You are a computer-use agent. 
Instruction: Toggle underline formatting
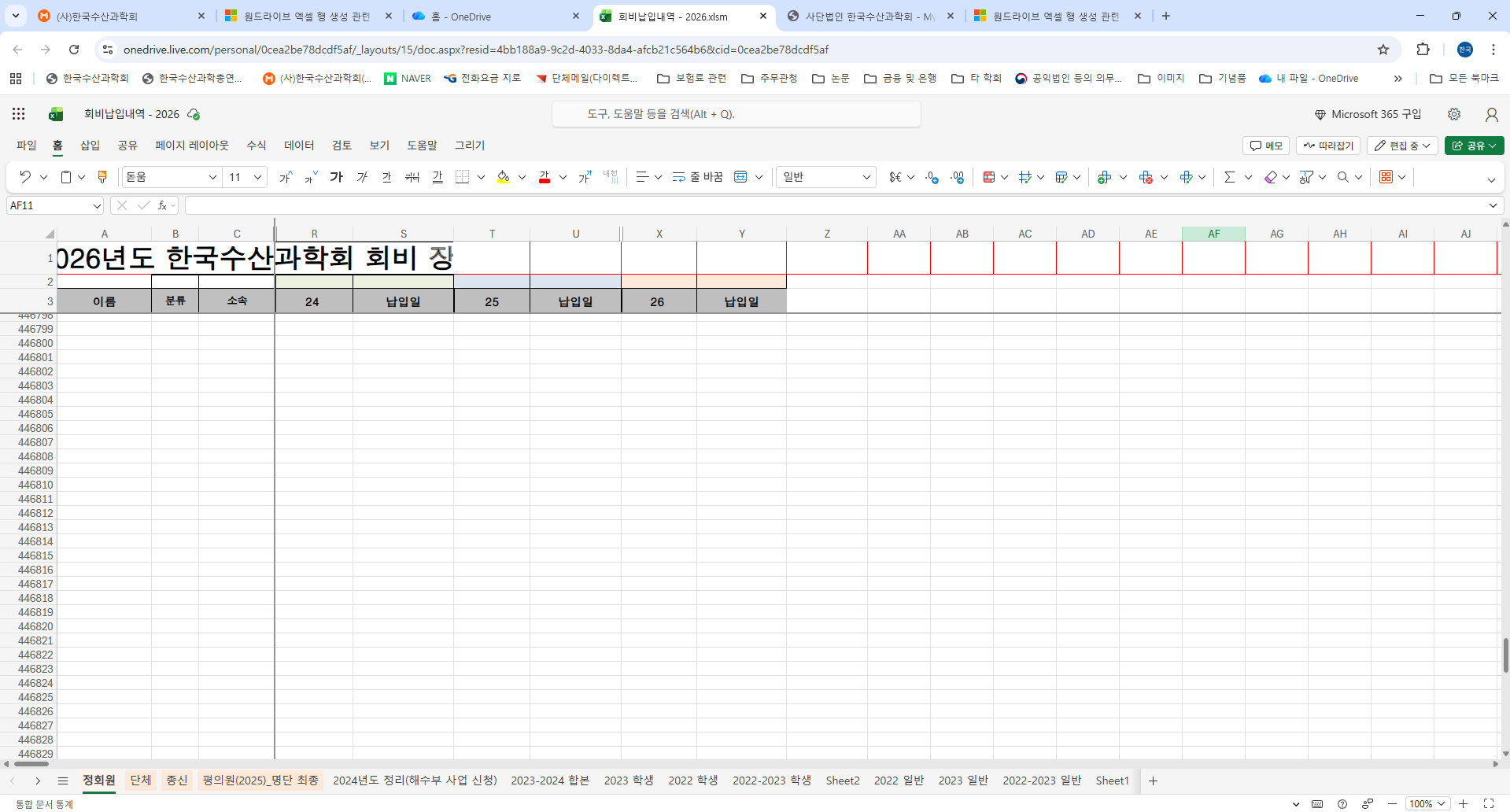tap(387, 177)
